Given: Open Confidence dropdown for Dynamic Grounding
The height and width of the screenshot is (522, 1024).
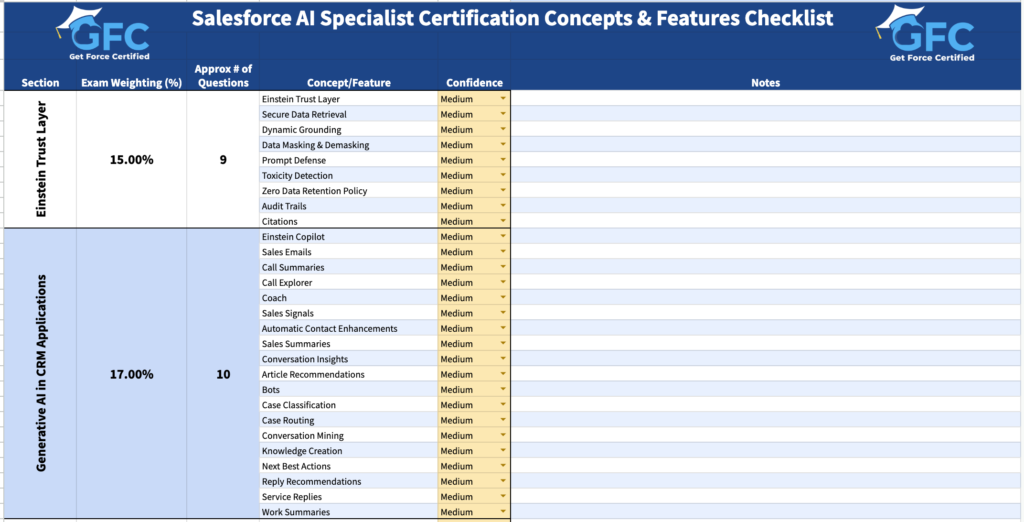Looking at the screenshot, I should tap(503, 129).
